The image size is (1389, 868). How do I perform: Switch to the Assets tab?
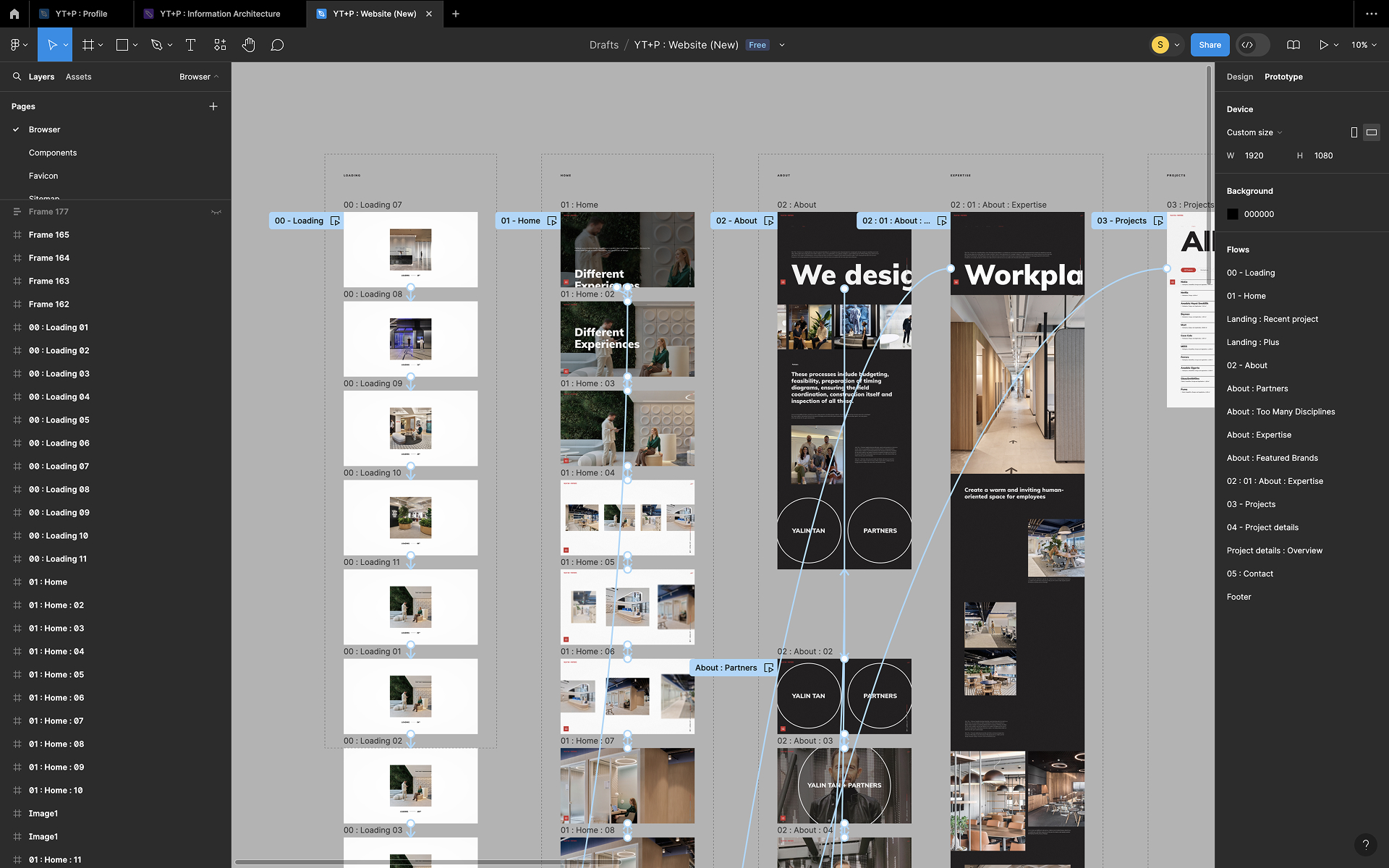(78, 77)
